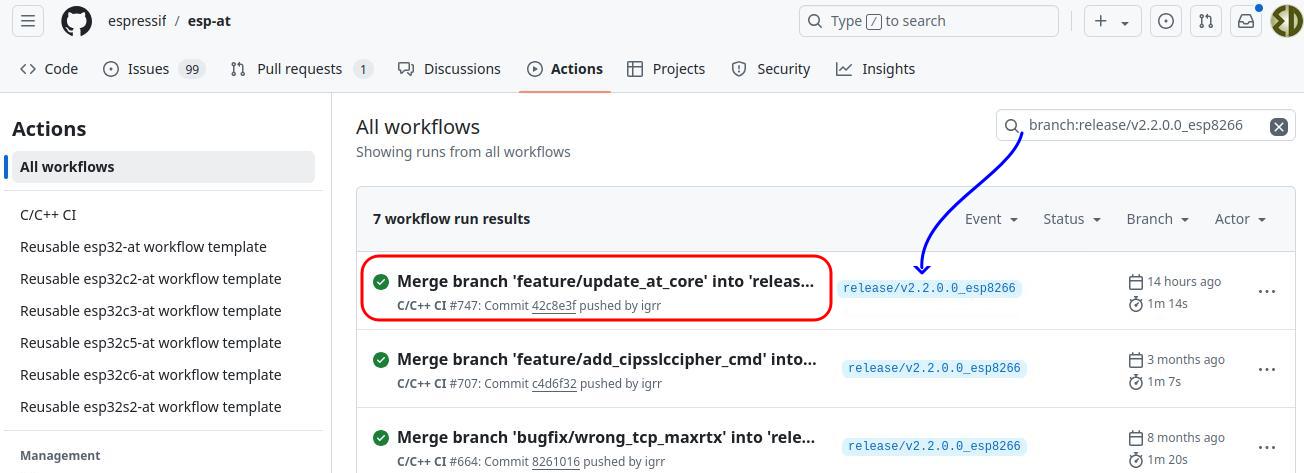Go to the Insights tab
This screenshot has height=473, width=1304.
(x=876, y=69)
